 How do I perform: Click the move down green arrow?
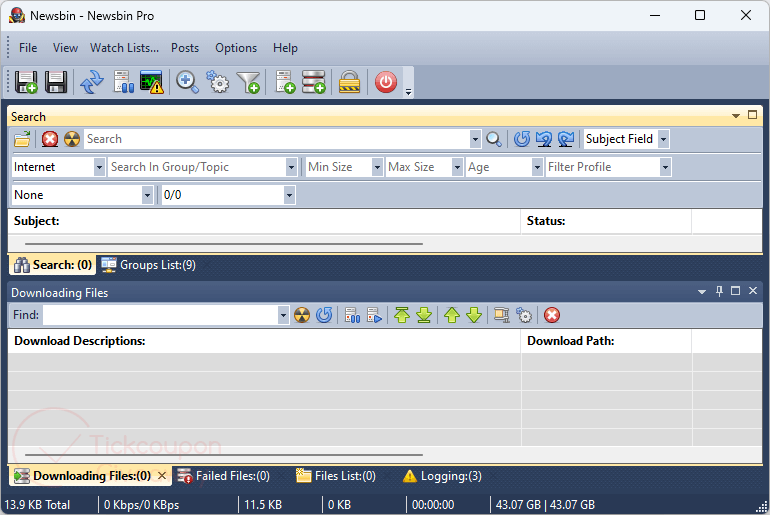(x=474, y=315)
